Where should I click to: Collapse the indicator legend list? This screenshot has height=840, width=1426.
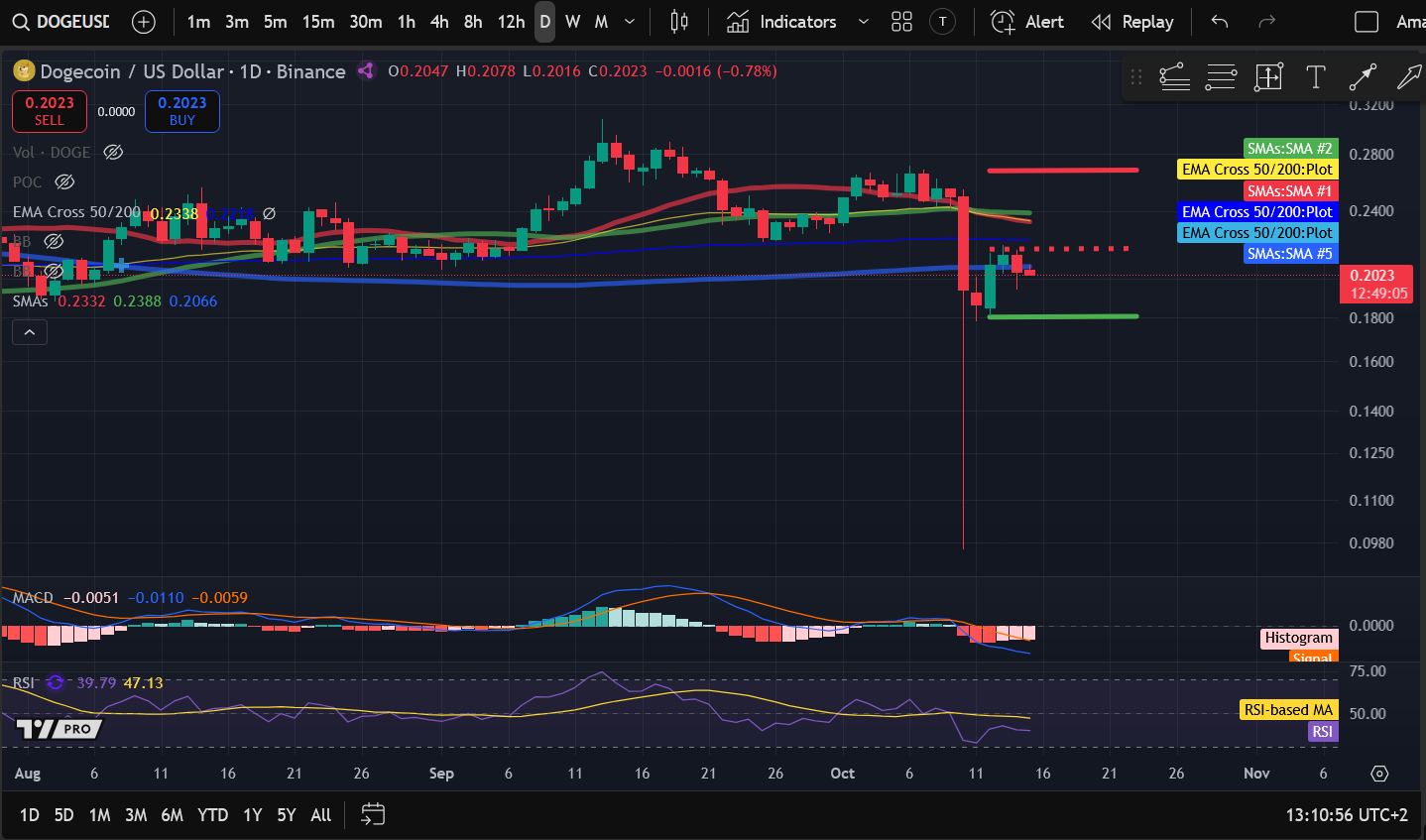pyautogui.click(x=30, y=332)
